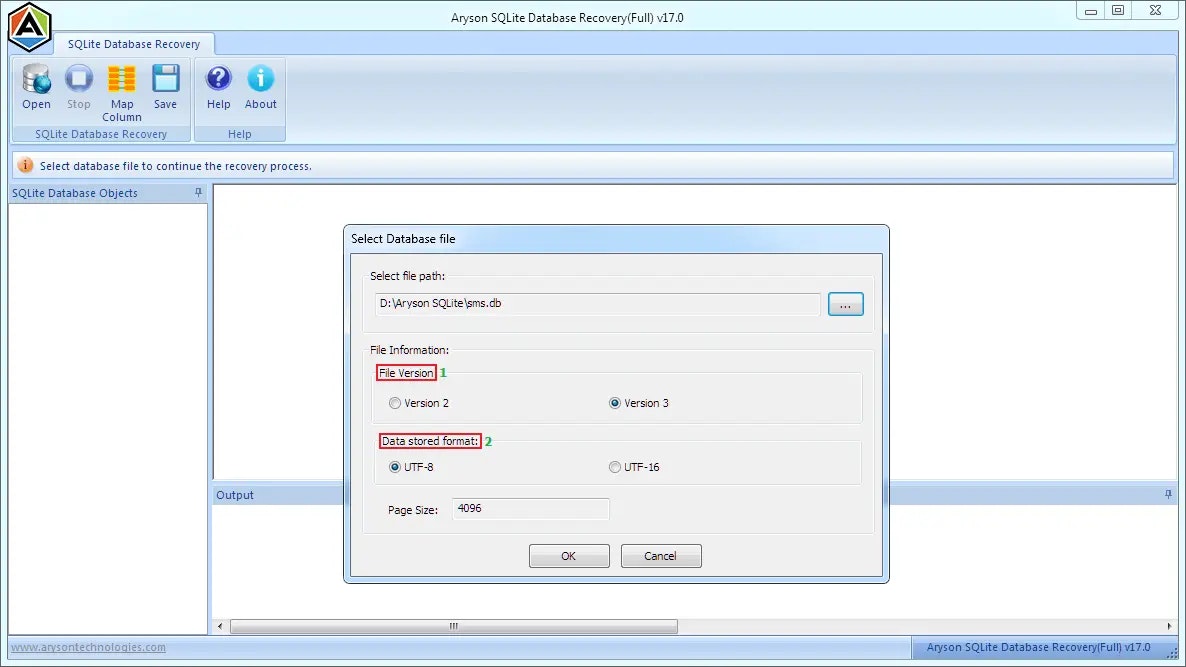Click status bar Aryson version text
The image size is (1186, 667).
tap(1039, 647)
